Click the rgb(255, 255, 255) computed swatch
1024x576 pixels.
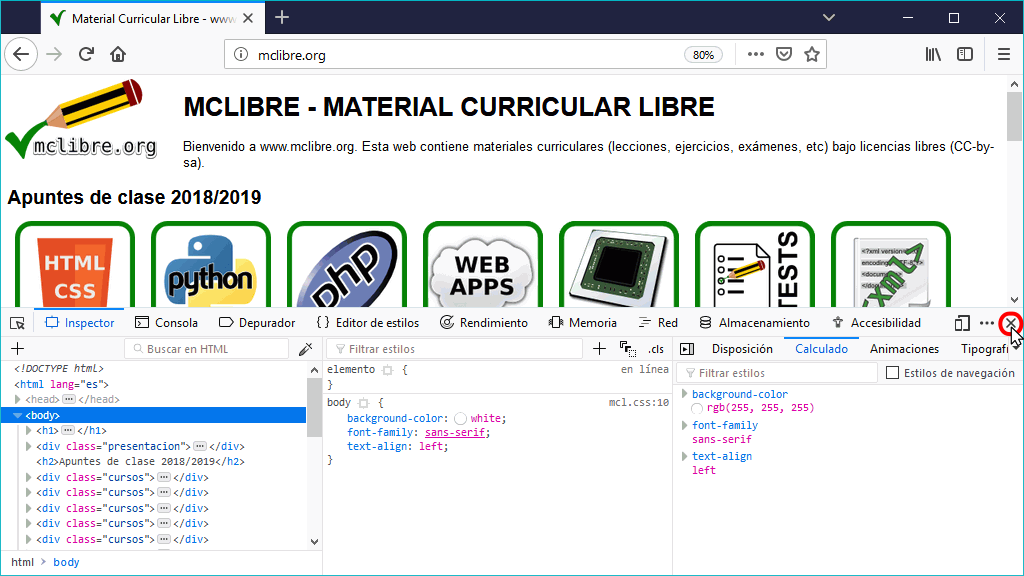click(697, 408)
